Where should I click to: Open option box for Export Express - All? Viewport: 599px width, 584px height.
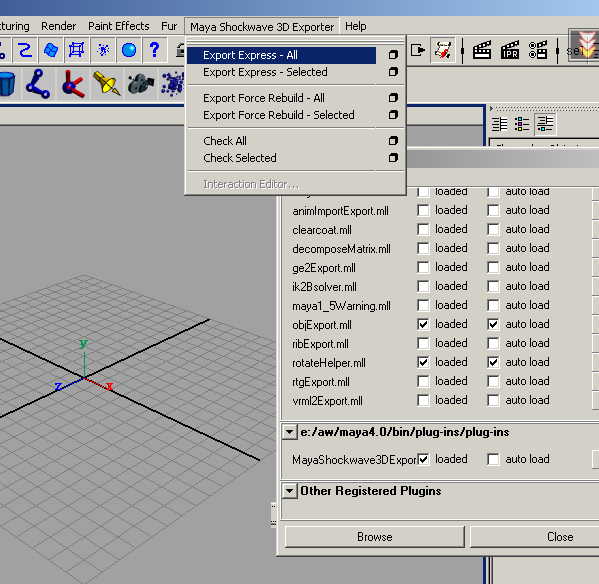click(393, 55)
